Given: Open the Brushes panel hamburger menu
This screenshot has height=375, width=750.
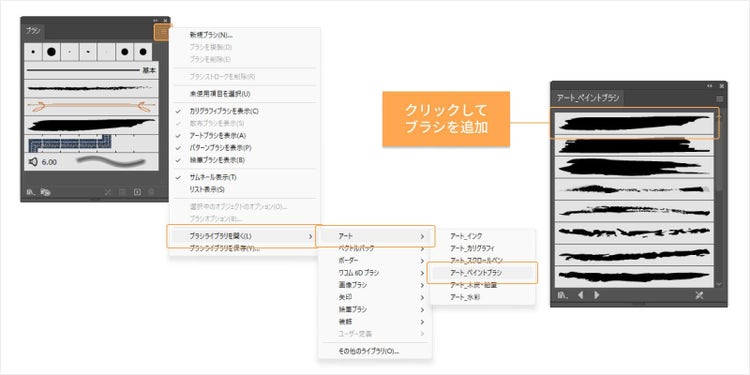Looking at the screenshot, I should tap(164, 33).
